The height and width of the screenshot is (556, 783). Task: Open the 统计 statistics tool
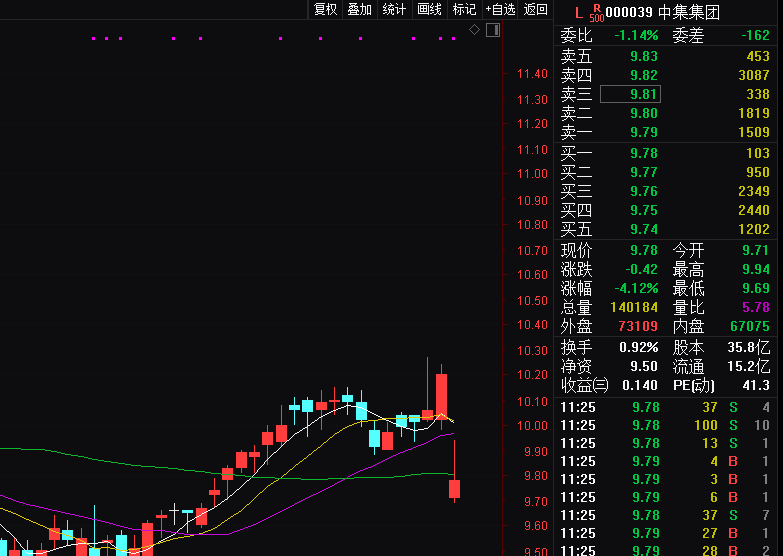click(x=394, y=9)
